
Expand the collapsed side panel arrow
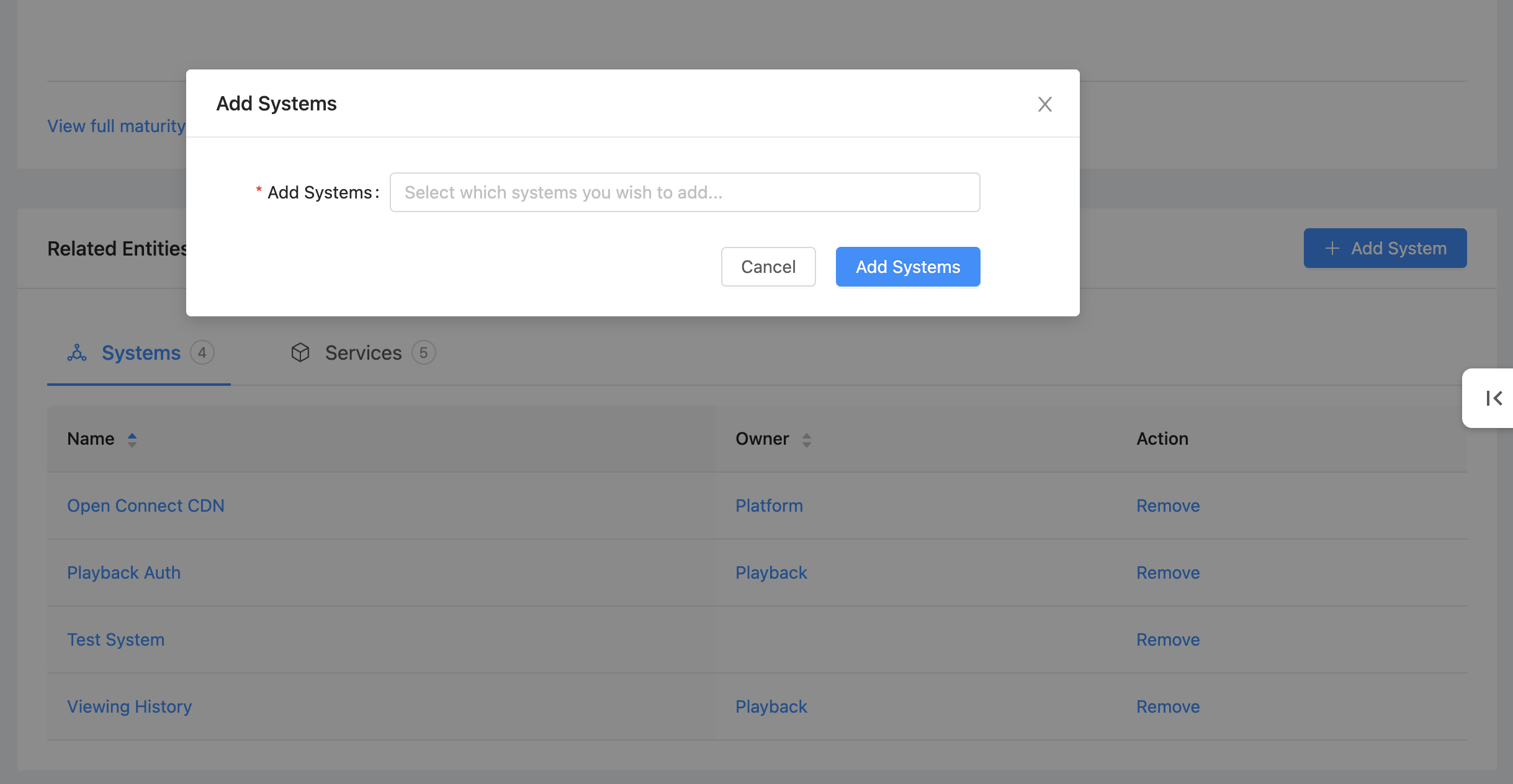coord(1494,398)
